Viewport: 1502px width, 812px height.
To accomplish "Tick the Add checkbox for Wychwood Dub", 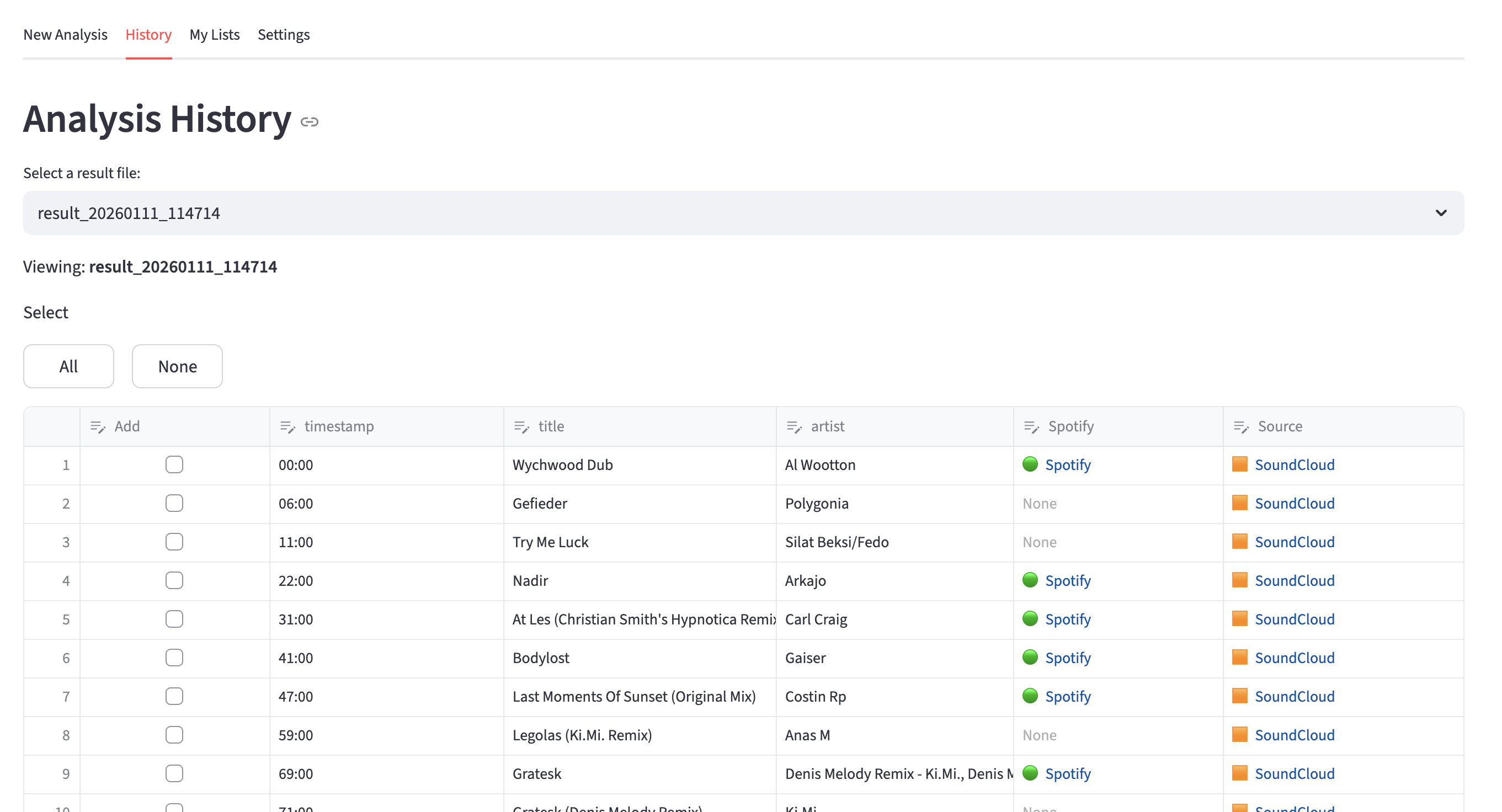I will point(174,464).
